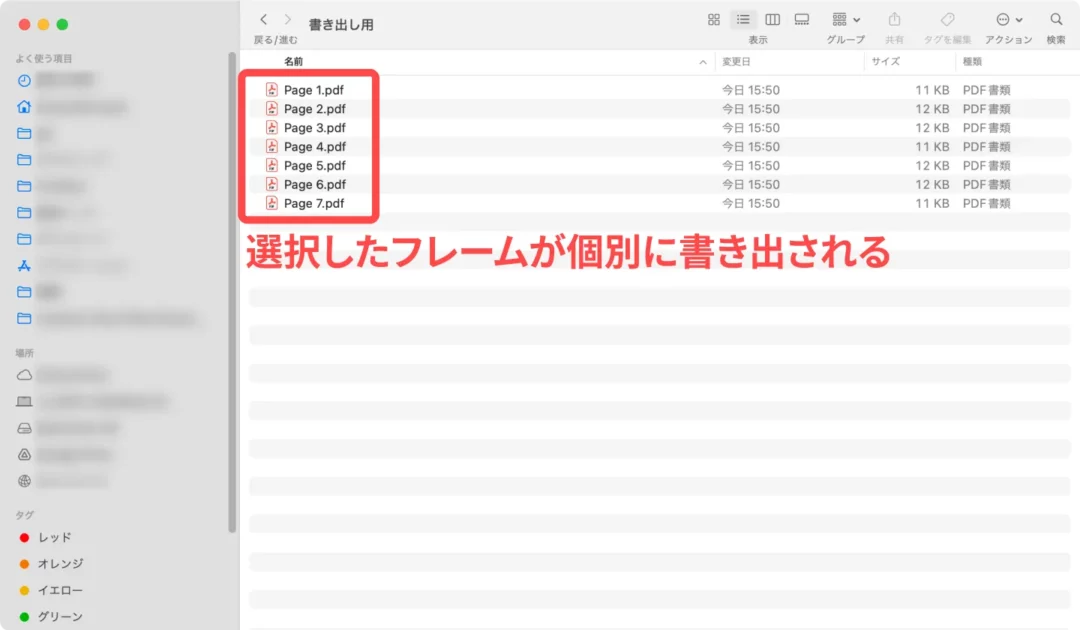Viewport: 1080px width, 630px height.
Task: Select the Page 4.pdf file icon
Action: coord(271,147)
